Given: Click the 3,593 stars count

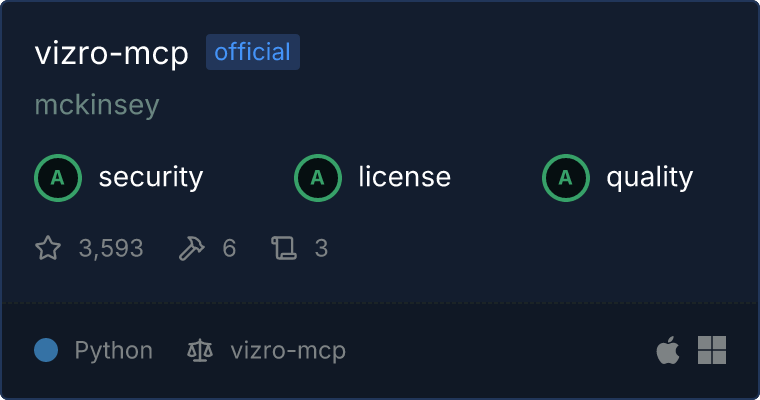Looking at the screenshot, I should point(111,249).
